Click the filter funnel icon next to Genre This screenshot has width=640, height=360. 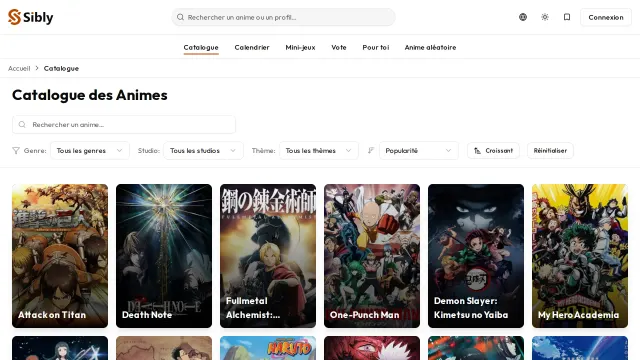pos(16,151)
